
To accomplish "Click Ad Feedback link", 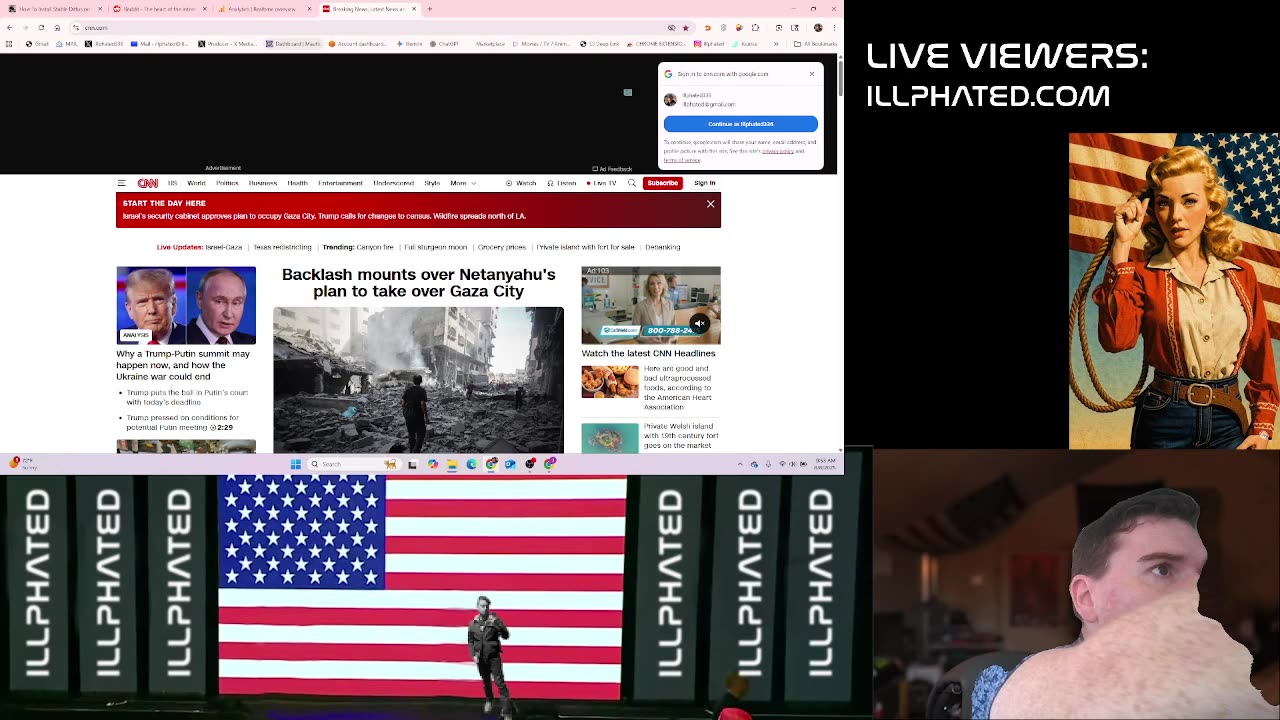I will 612,169.
